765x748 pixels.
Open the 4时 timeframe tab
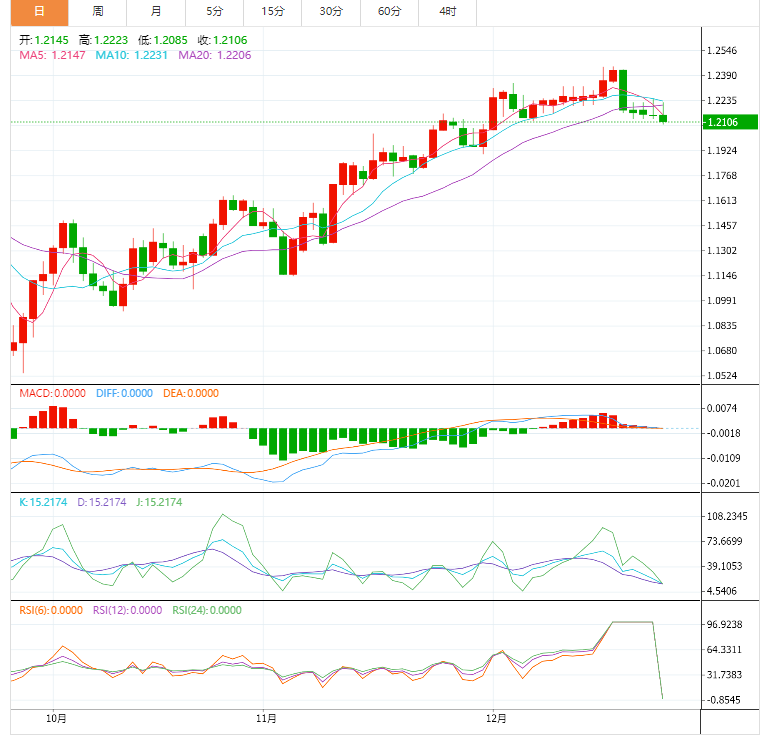click(447, 12)
